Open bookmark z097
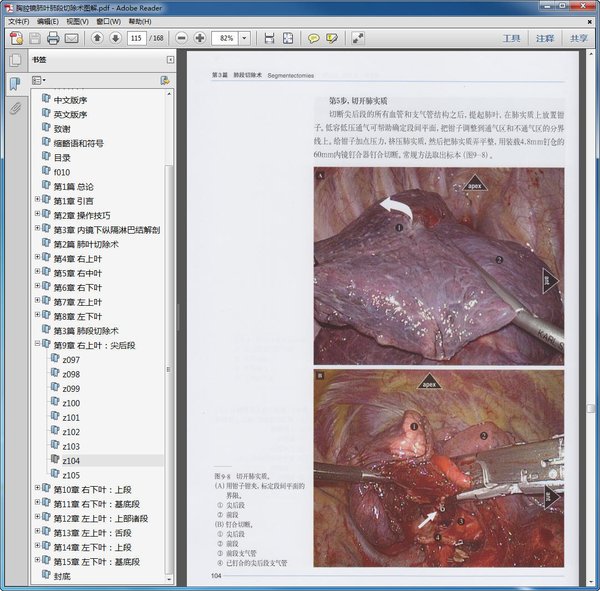 click(x=71, y=360)
